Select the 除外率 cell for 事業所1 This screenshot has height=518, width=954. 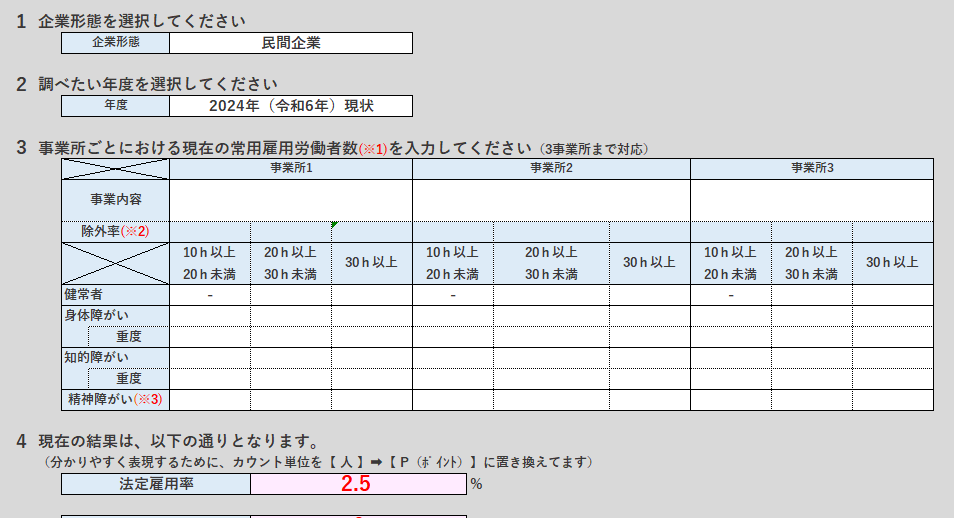point(290,231)
